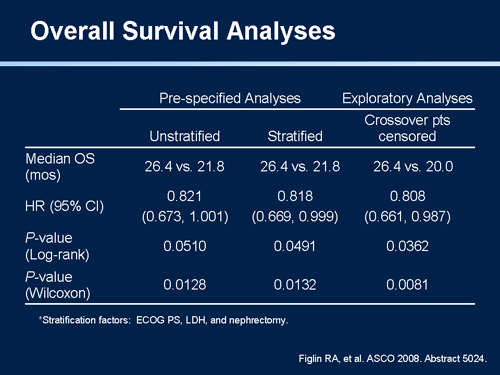Click the unstratified median OS 26.4 vs. 21.8
This screenshot has width=500, height=375.
(x=184, y=166)
